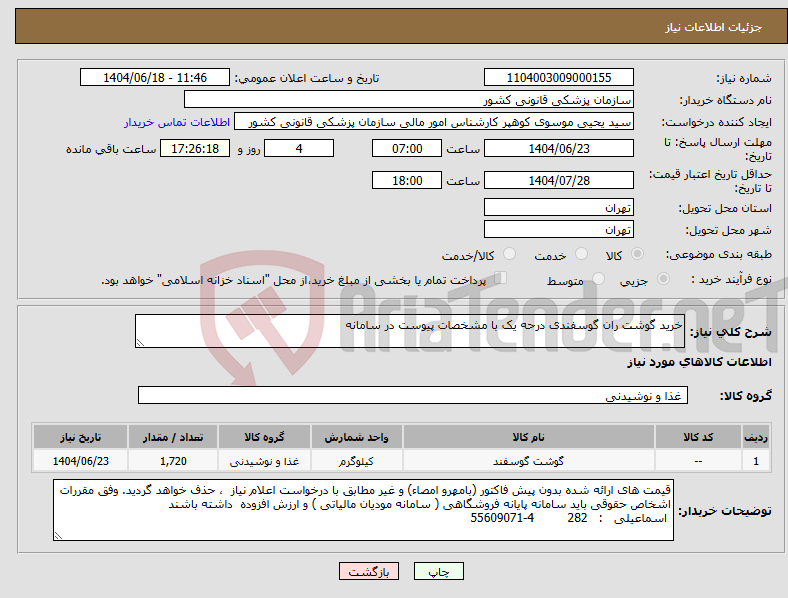
Task: Click the delivery city field تهران
Action: click(559, 230)
